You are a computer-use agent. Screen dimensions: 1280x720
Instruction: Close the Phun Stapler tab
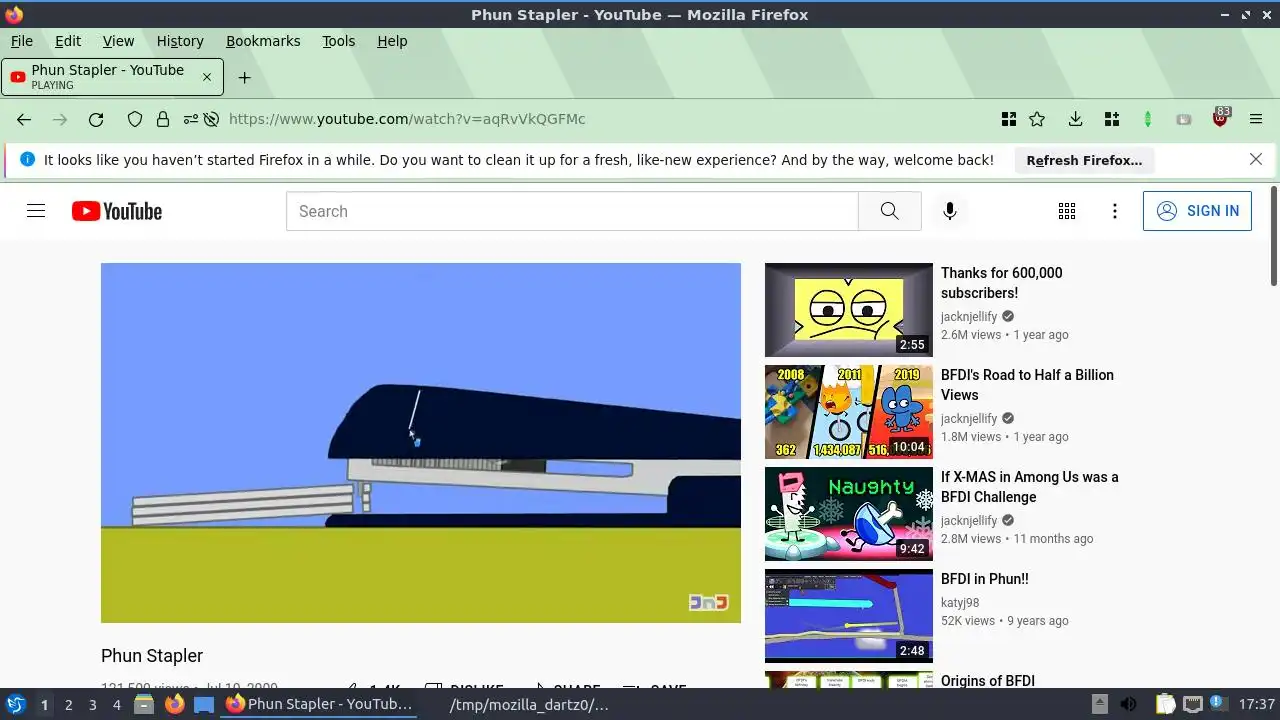point(207,77)
